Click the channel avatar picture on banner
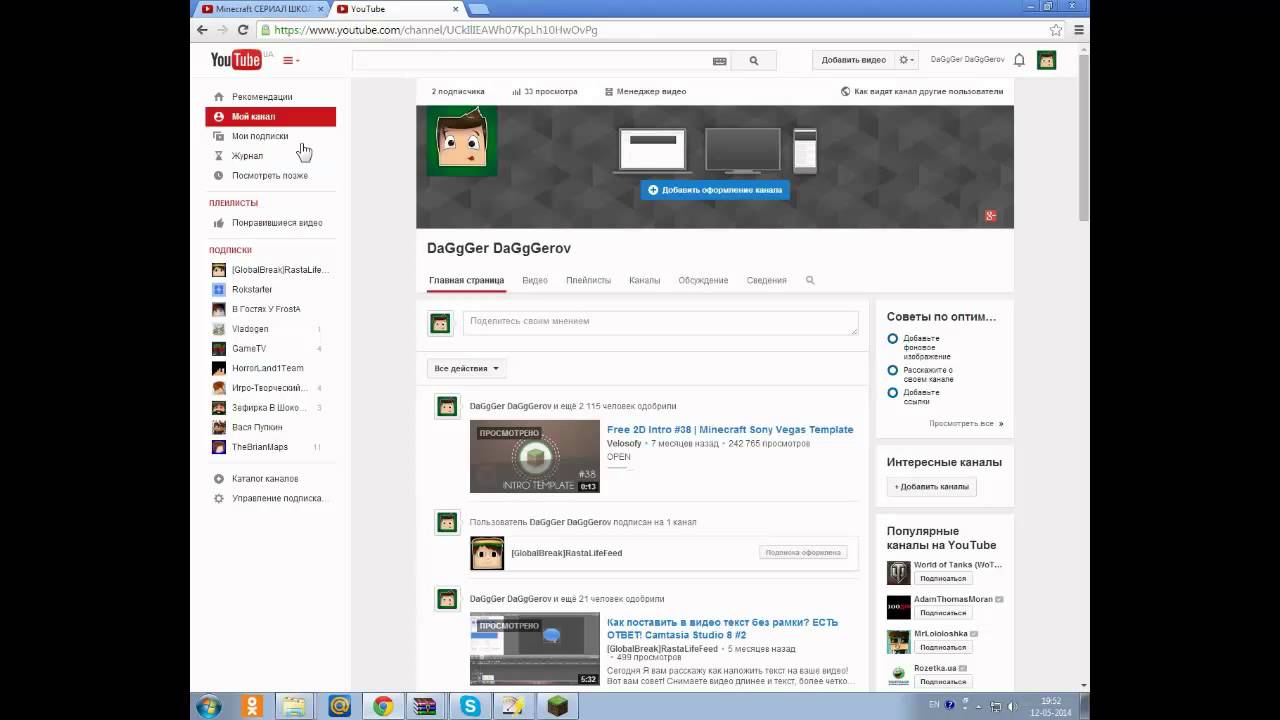 (462, 141)
